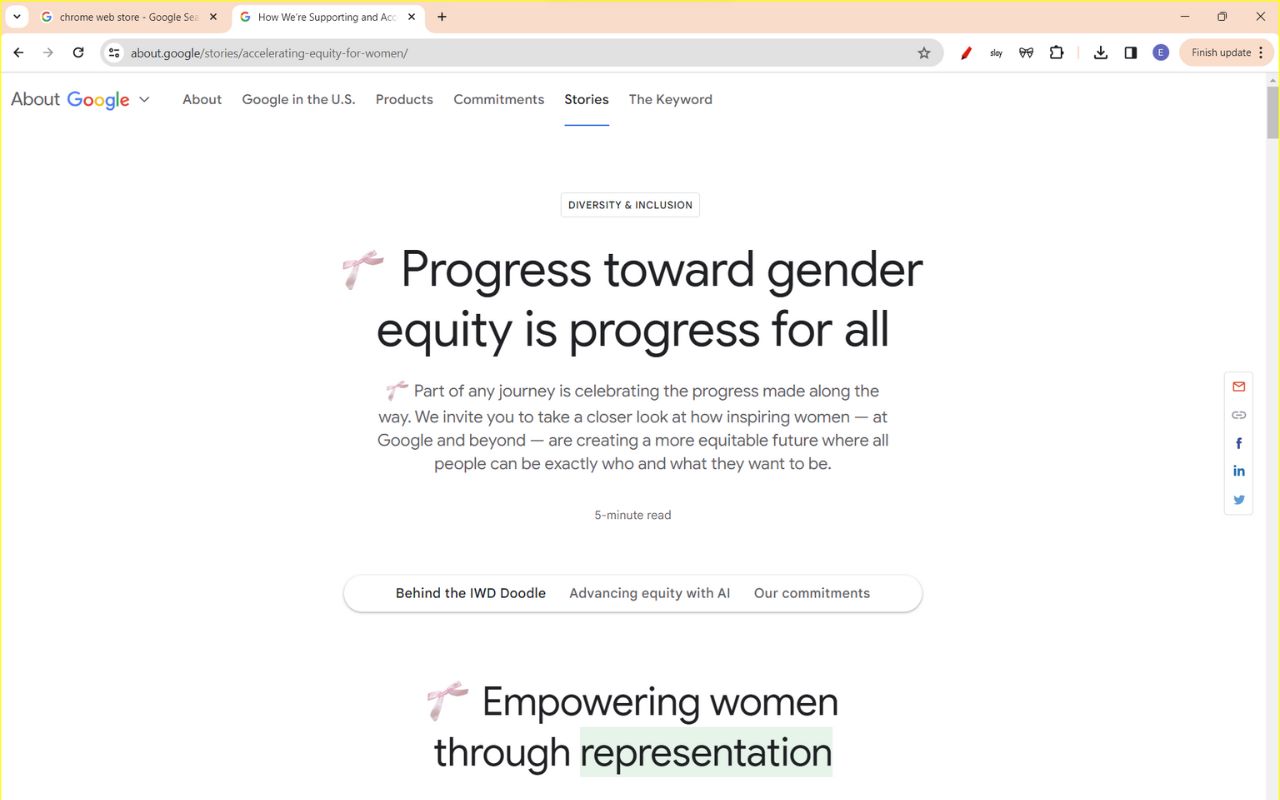Open a new browser tab
Image resolution: width=1280 pixels, height=800 pixels.
(x=442, y=17)
